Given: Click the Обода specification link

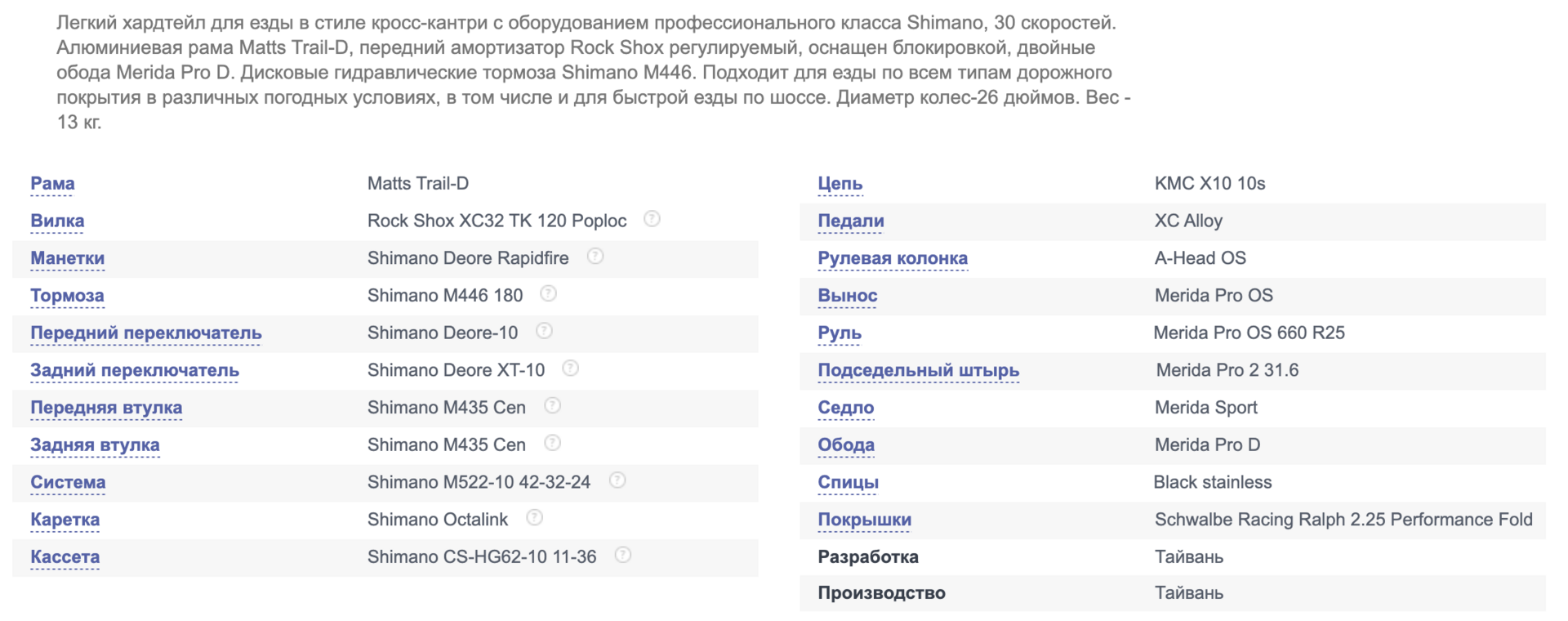Looking at the screenshot, I should coord(846,445).
